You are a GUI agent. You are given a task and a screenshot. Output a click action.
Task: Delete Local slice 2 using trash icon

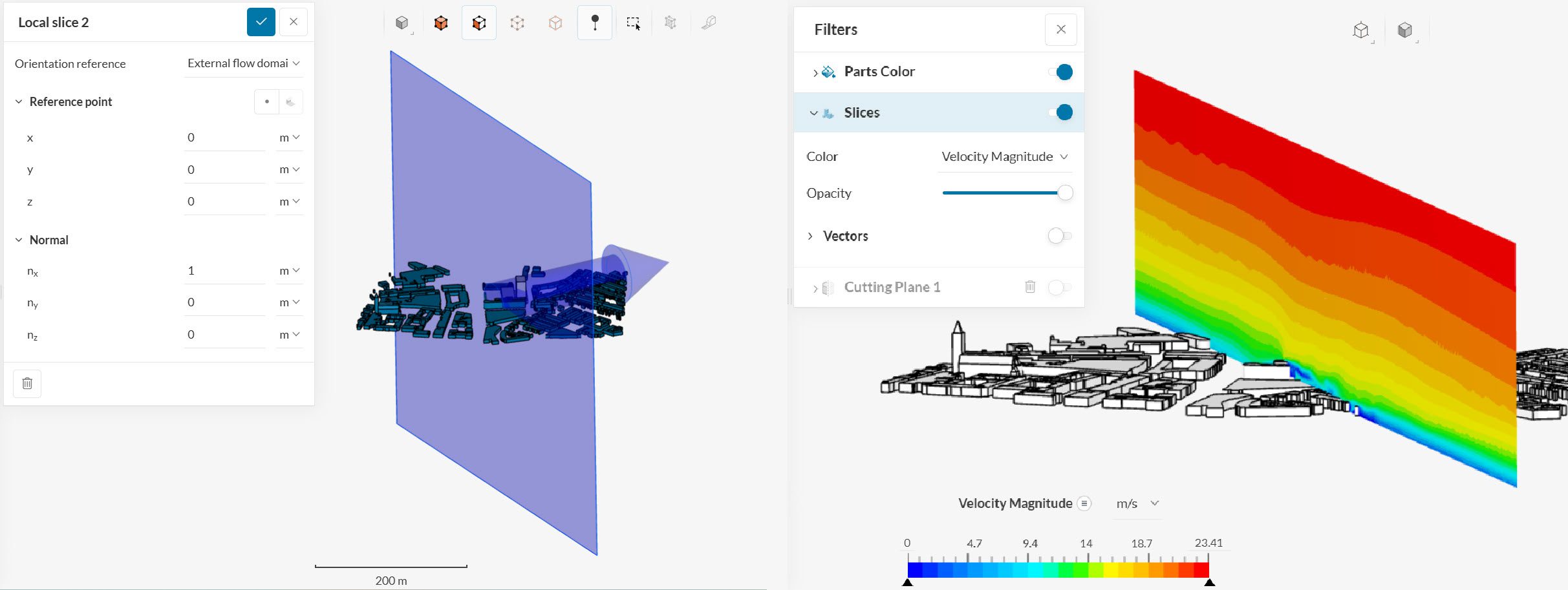tap(27, 384)
